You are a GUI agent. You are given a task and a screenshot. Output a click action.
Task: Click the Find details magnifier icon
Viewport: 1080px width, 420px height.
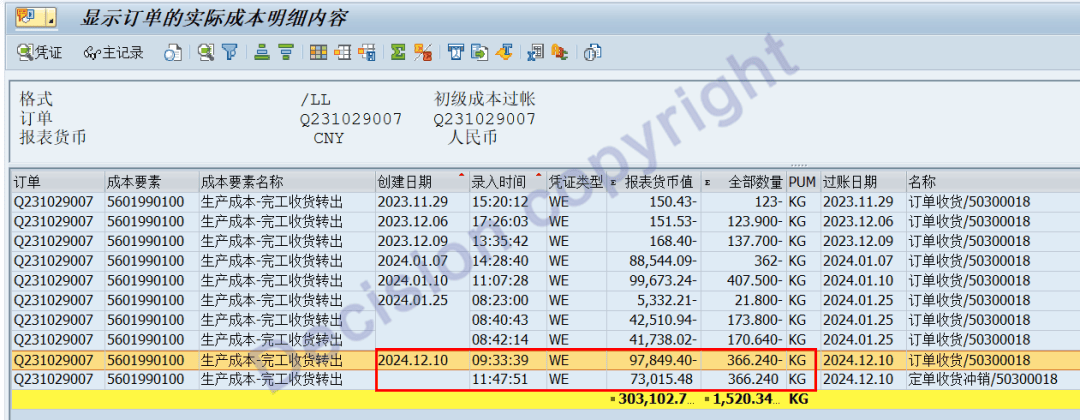(205, 53)
